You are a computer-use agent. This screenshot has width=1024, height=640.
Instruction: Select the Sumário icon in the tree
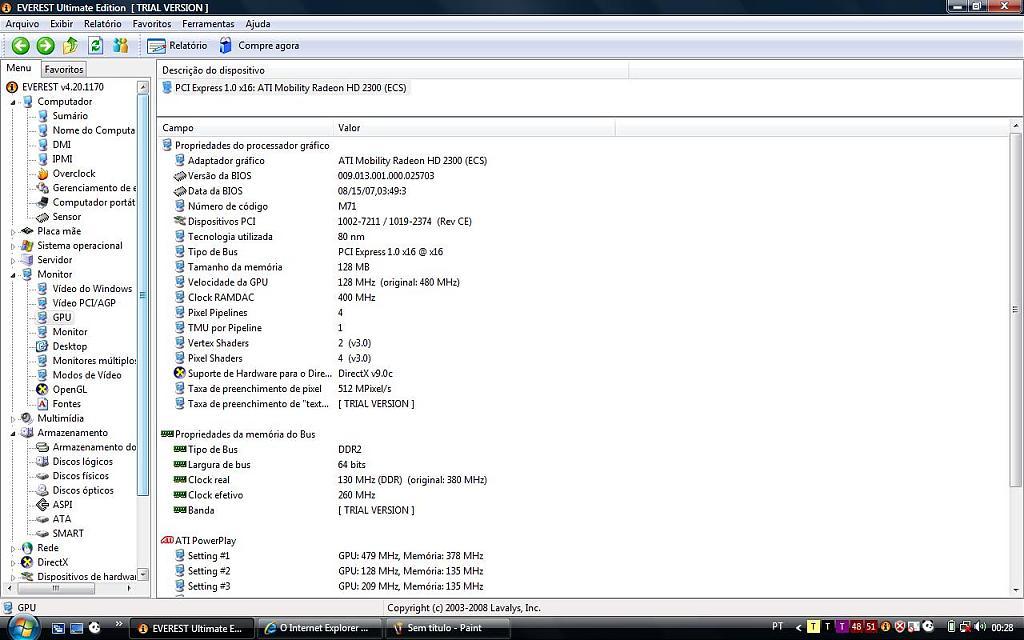tap(42, 116)
